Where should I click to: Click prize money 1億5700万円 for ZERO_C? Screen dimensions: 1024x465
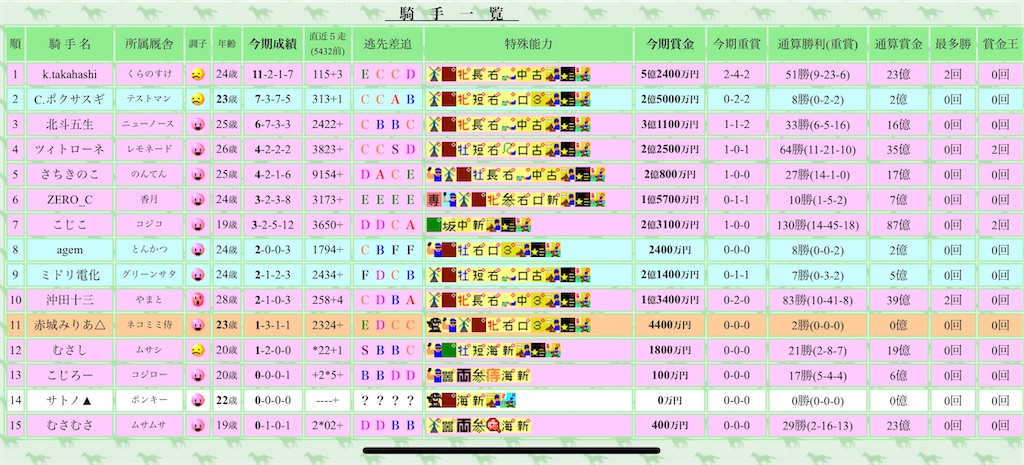point(669,200)
